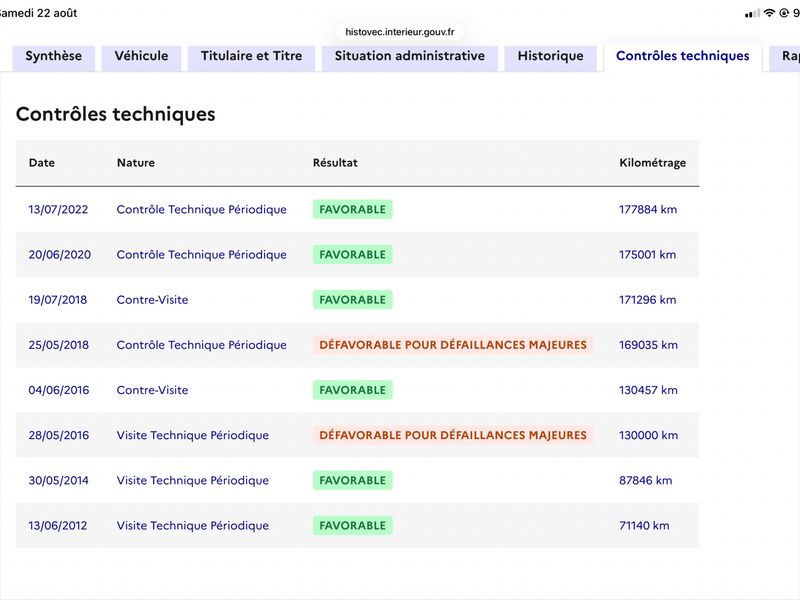
Task: Select mileage value 71140 km
Action: tap(644, 526)
